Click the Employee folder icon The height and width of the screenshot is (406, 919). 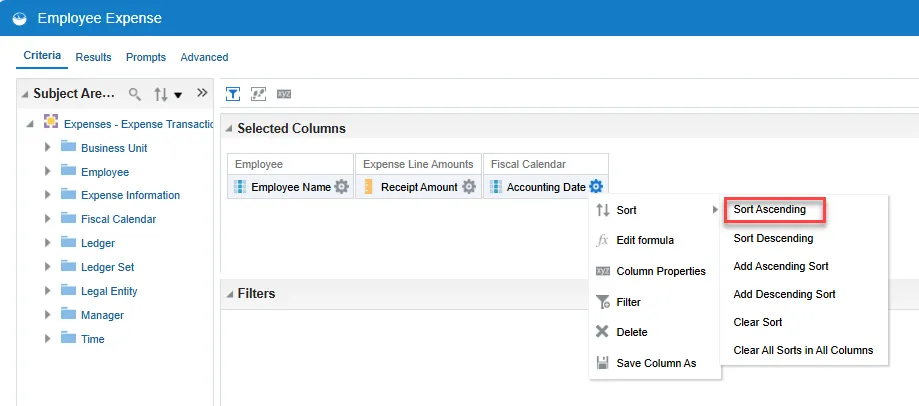(69, 170)
